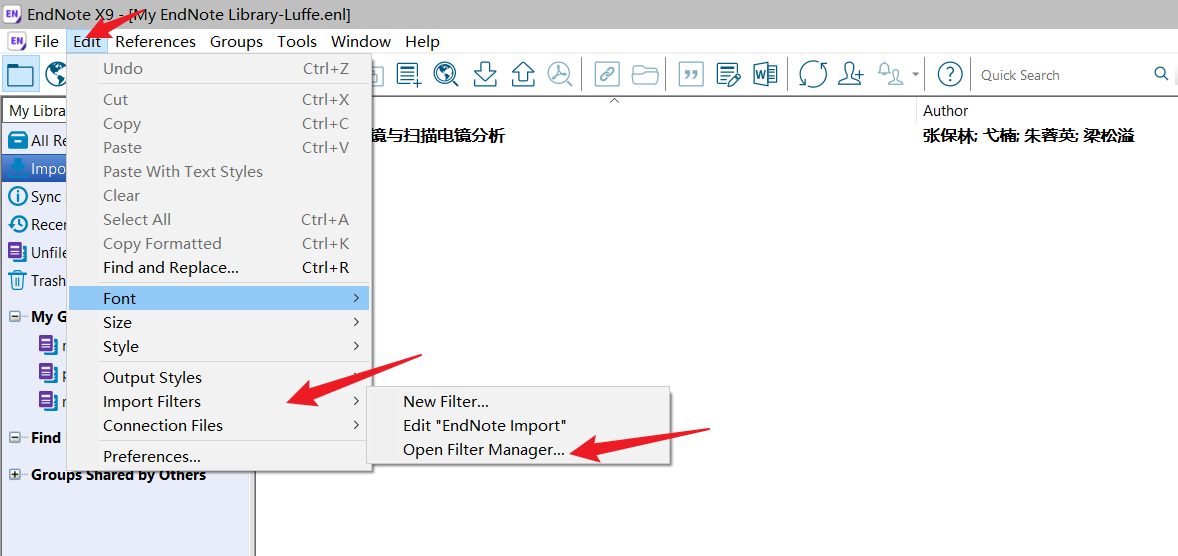Image resolution: width=1178 pixels, height=556 pixels.
Task: Open the Font submenu
Action: [219, 298]
